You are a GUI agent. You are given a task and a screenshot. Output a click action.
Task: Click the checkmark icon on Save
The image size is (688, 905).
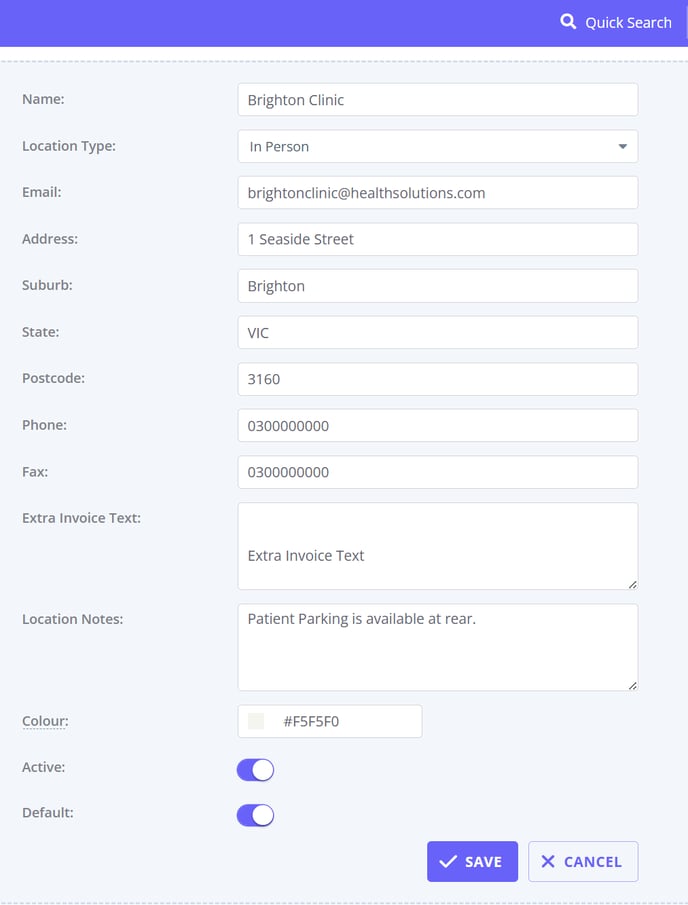(448, 862)
